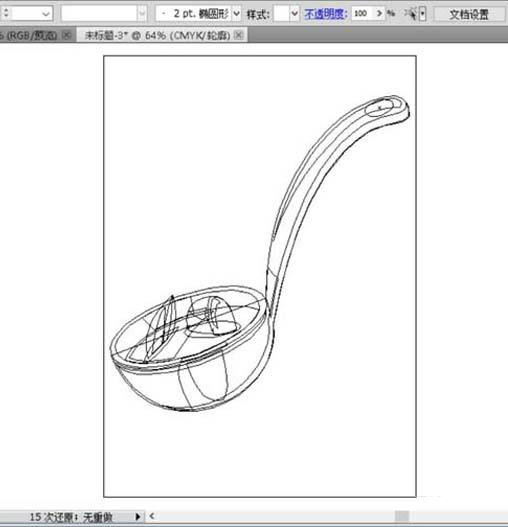Open the 不透明度 opacity panel link
508x527 pixels.
325,14
